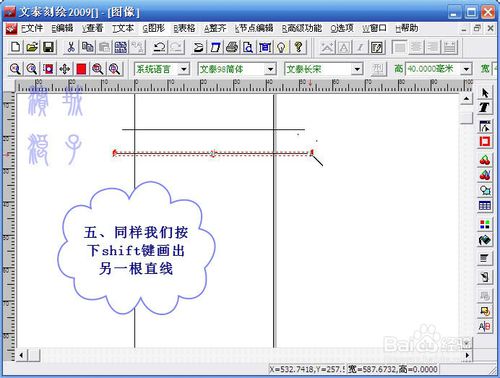This screenshot has height=378, width=500.
Task: Copy selection with copy icon
Action: coord(87,47)
